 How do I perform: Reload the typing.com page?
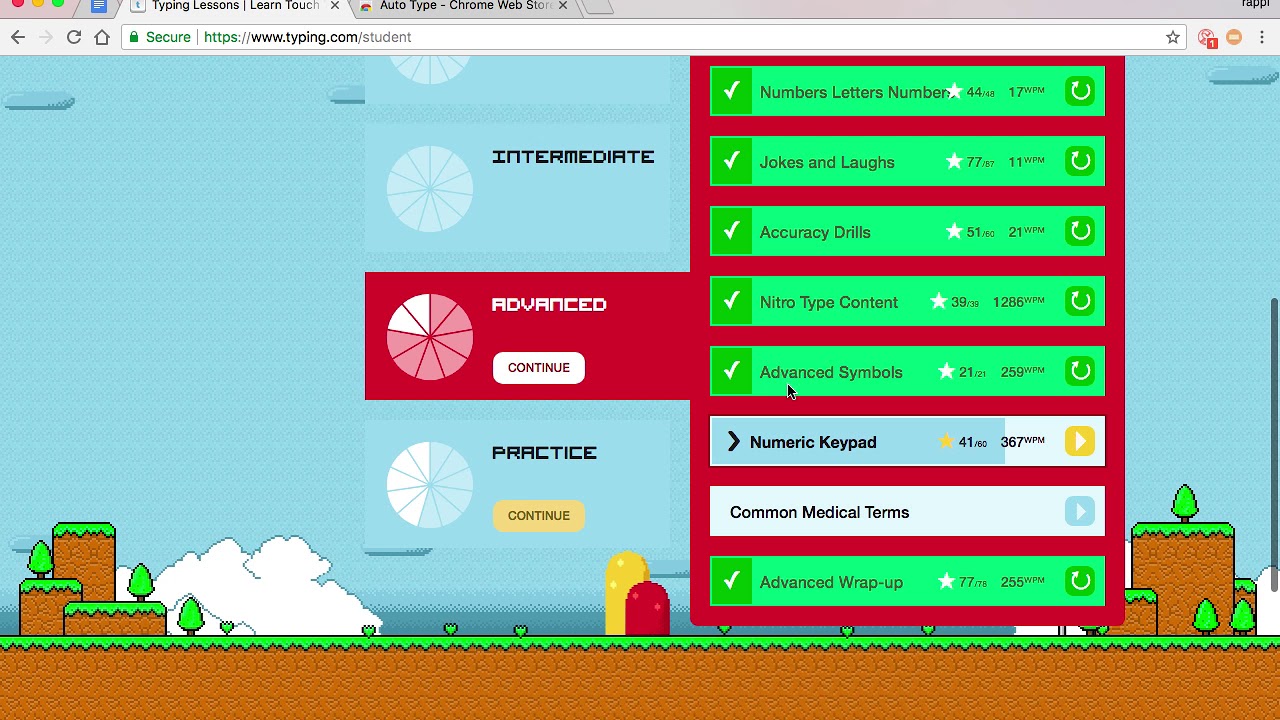pyautogui.click(x=74, y=37)
